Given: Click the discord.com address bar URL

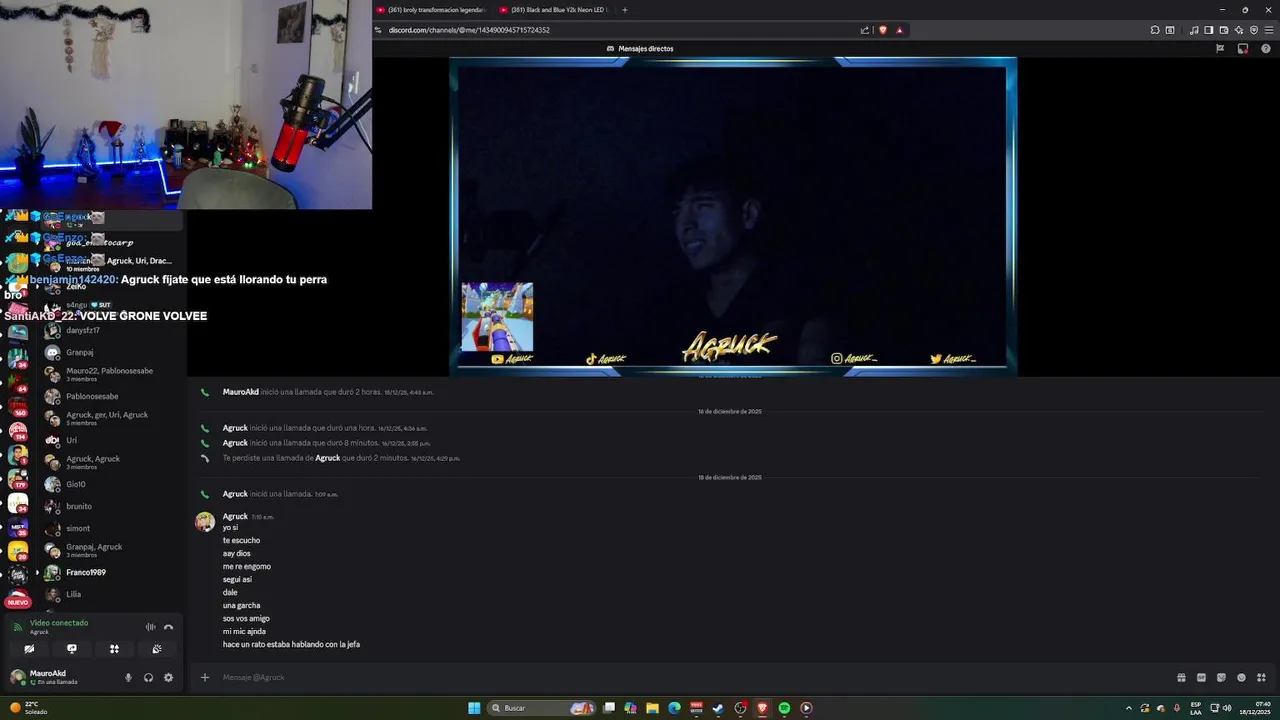Looking at the screenshot, I should tap(469, 30).
